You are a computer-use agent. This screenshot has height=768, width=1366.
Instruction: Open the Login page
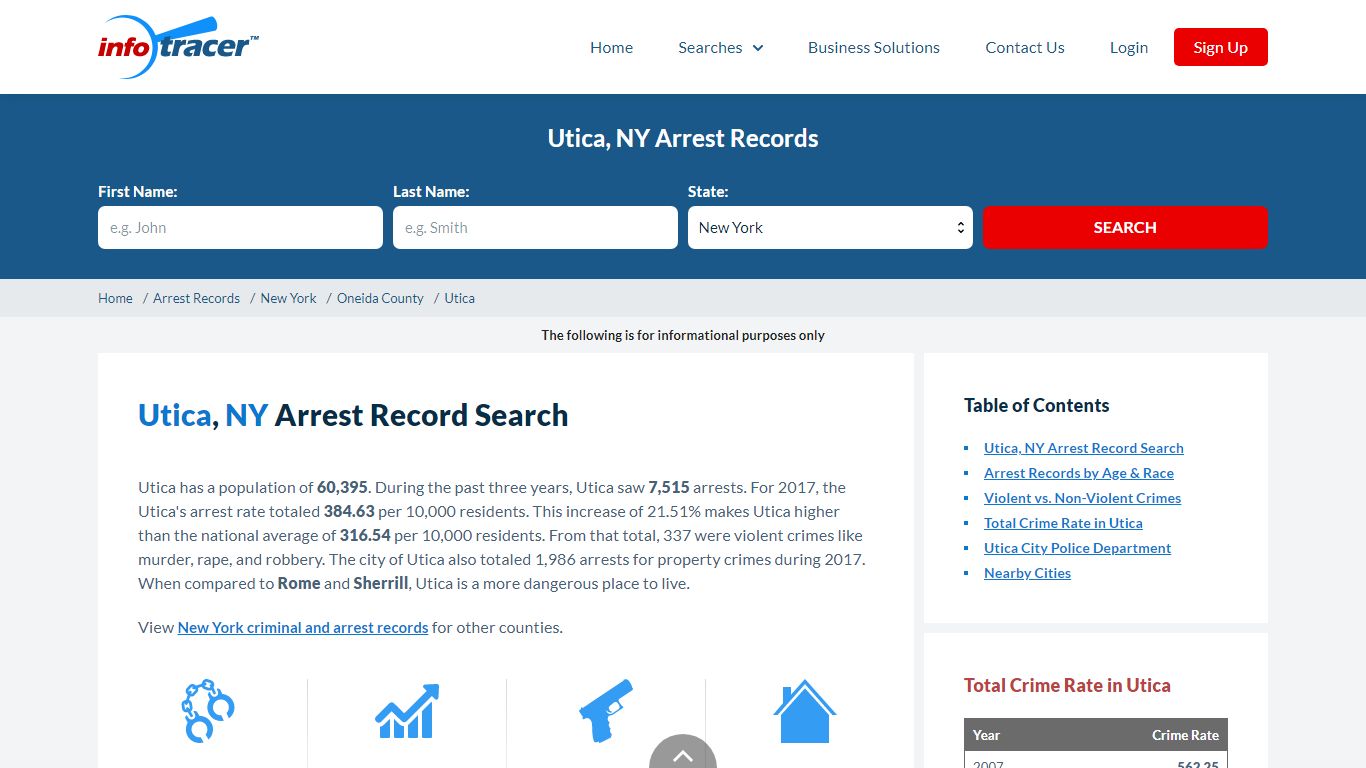point(1129,47)
